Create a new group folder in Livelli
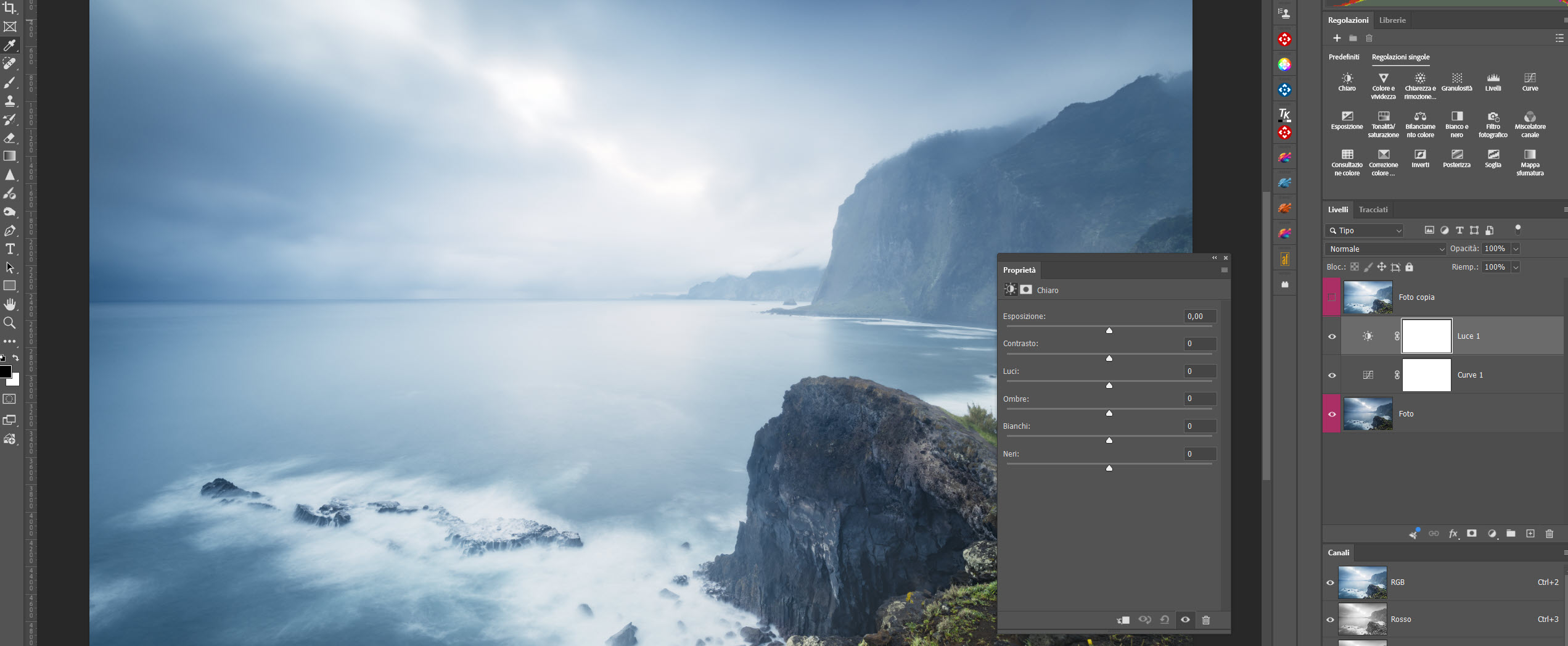1568x646 pixels. 1511,534
